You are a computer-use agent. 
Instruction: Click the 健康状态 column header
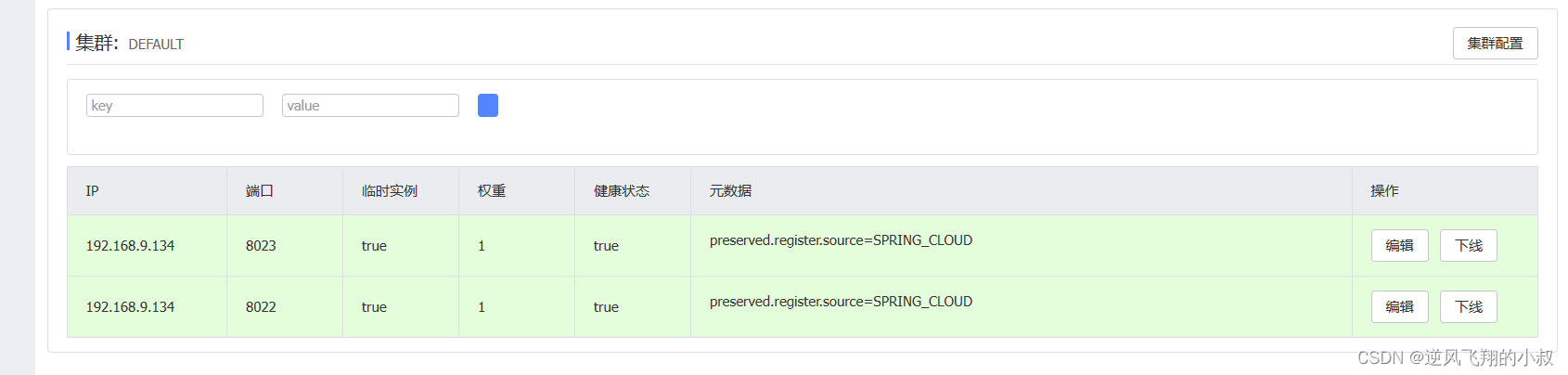coord(622,191)
